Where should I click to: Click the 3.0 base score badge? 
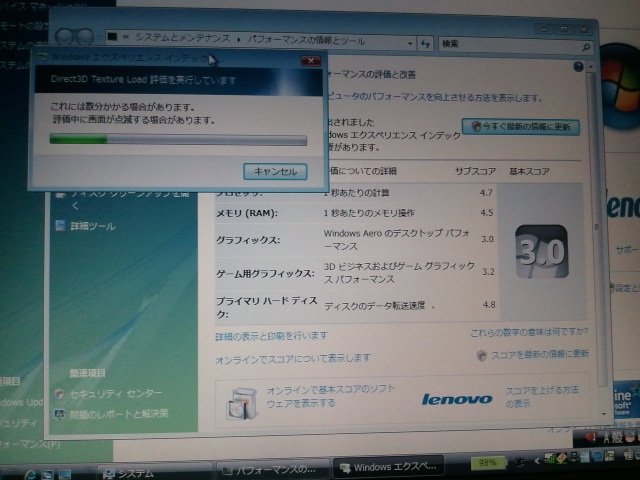coord(542,251)
